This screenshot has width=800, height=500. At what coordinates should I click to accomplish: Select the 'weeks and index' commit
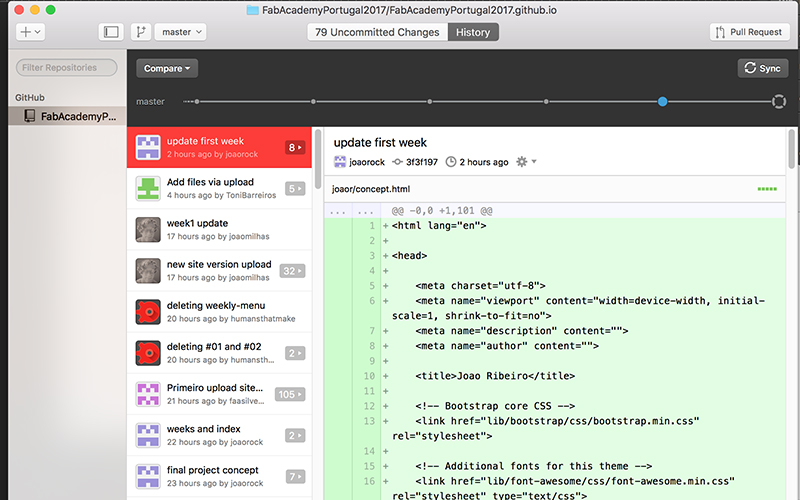tap(219, 435)
